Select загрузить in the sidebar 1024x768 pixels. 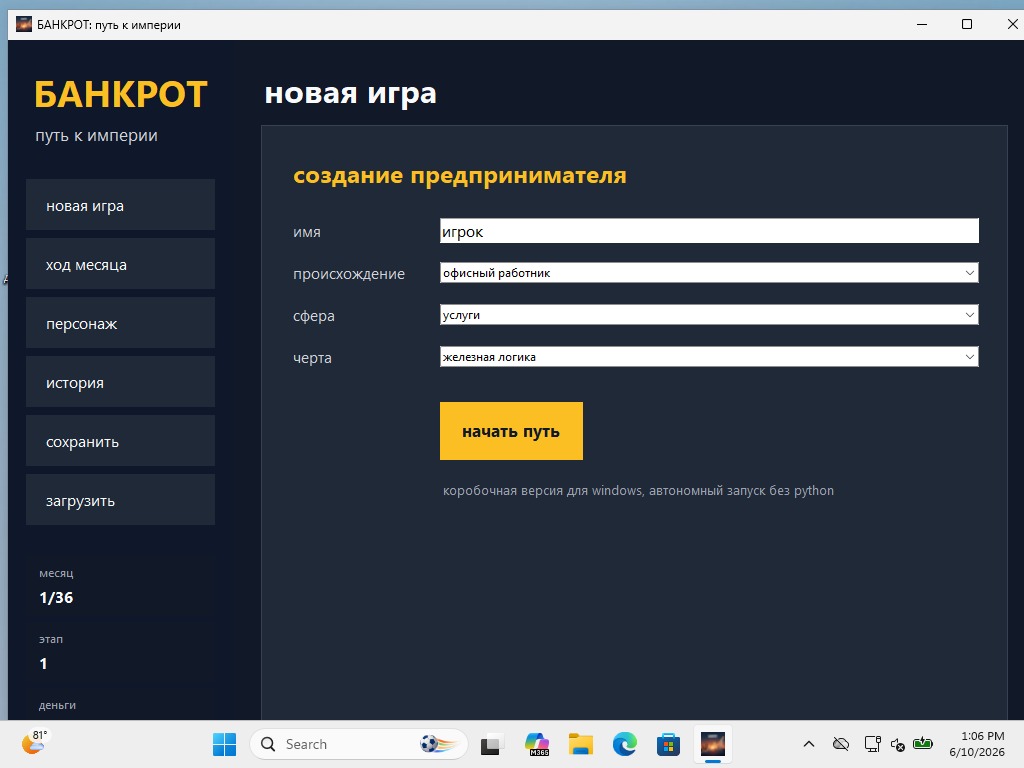pyautogui.click(x=120, y=500)
